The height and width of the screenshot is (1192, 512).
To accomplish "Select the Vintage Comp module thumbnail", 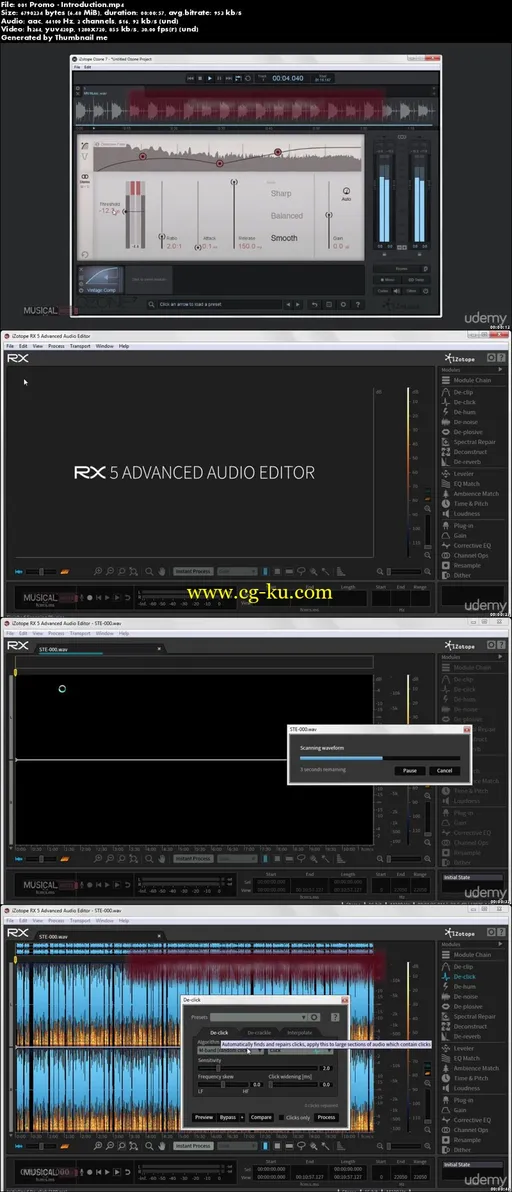I will pyautogui.click(x=100, y=279).
